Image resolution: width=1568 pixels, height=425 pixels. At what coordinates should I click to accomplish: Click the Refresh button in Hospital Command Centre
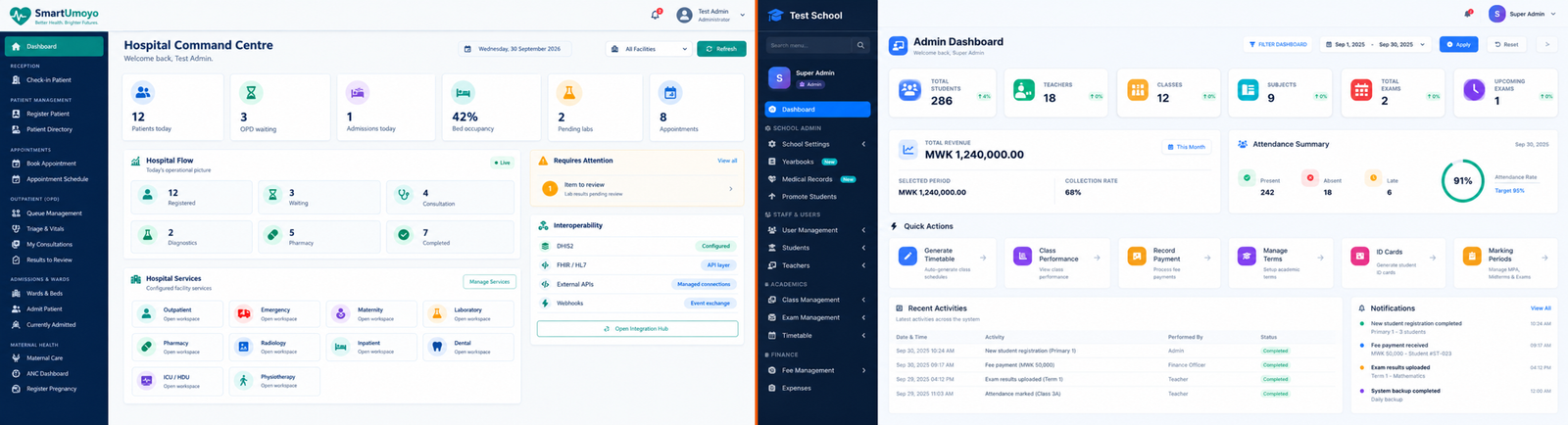coord(721,49)
